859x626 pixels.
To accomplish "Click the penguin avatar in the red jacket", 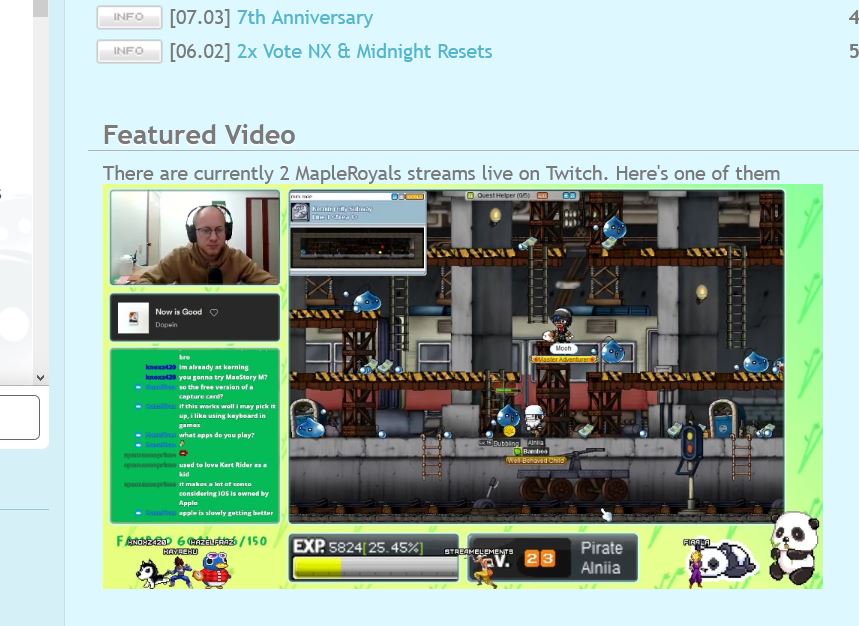I will [214, 570].
